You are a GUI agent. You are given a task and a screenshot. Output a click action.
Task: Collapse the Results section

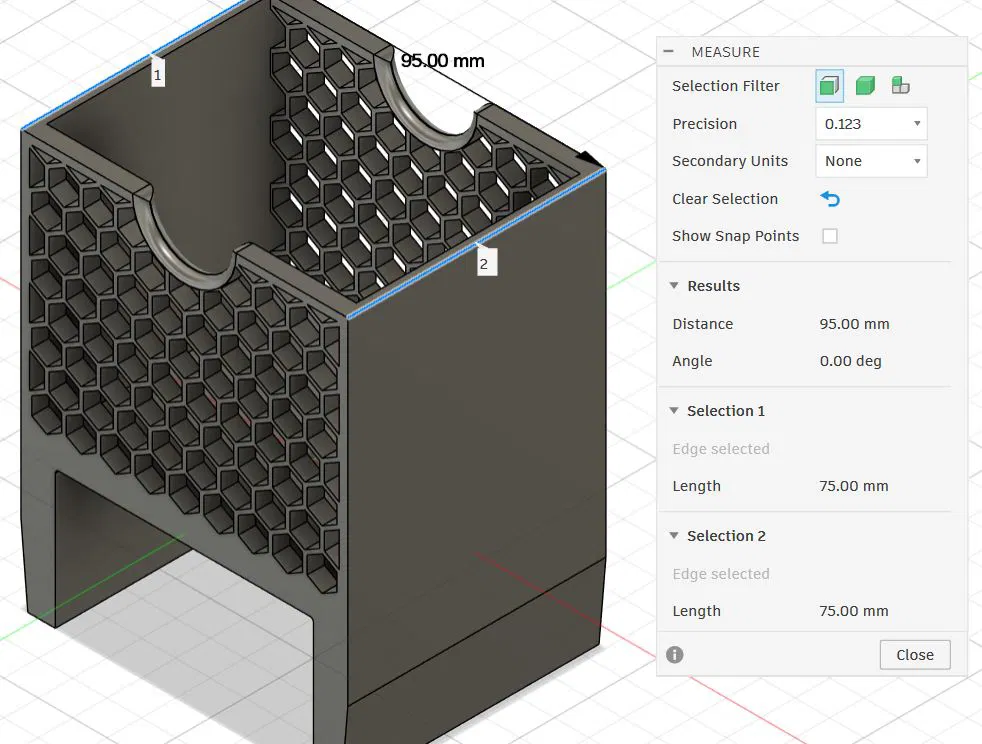[674, 286]
